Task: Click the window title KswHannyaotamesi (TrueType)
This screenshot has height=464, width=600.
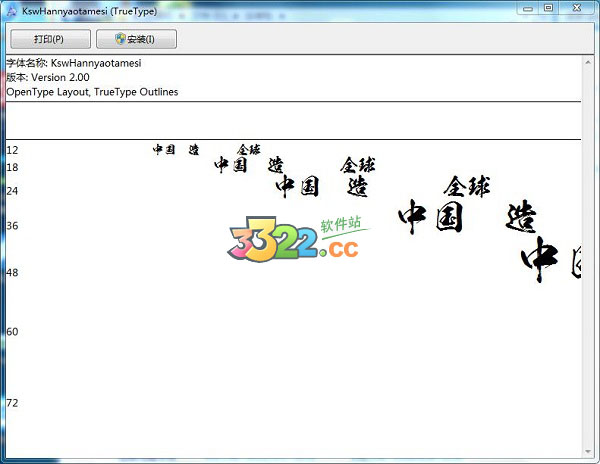Action: 90,11
